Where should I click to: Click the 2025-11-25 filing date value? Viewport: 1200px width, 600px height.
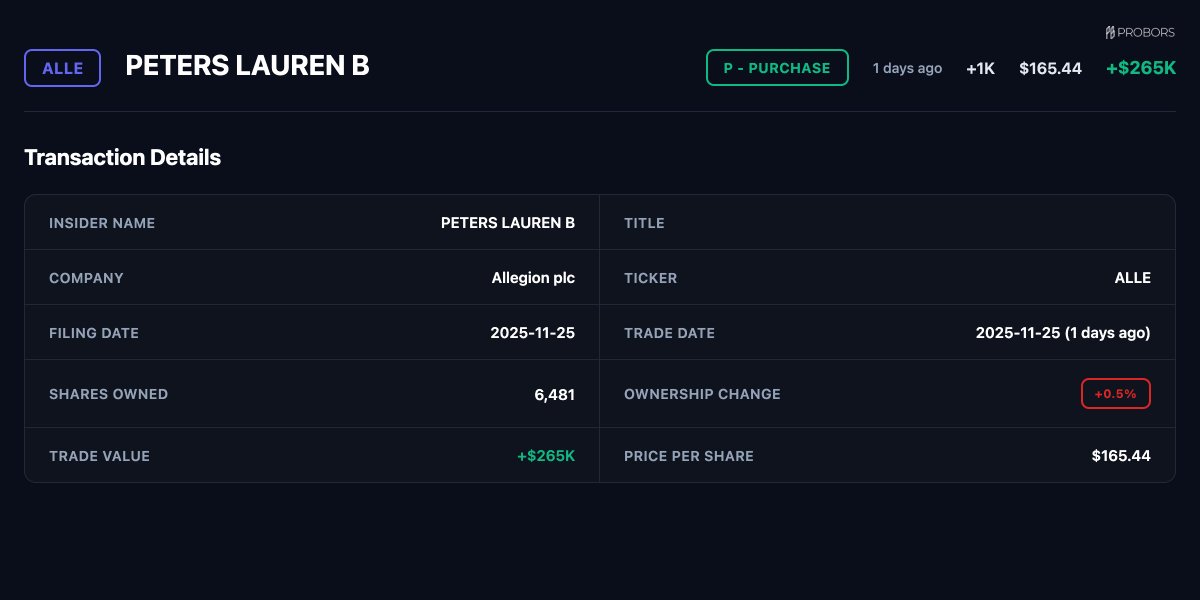[532, 333]
